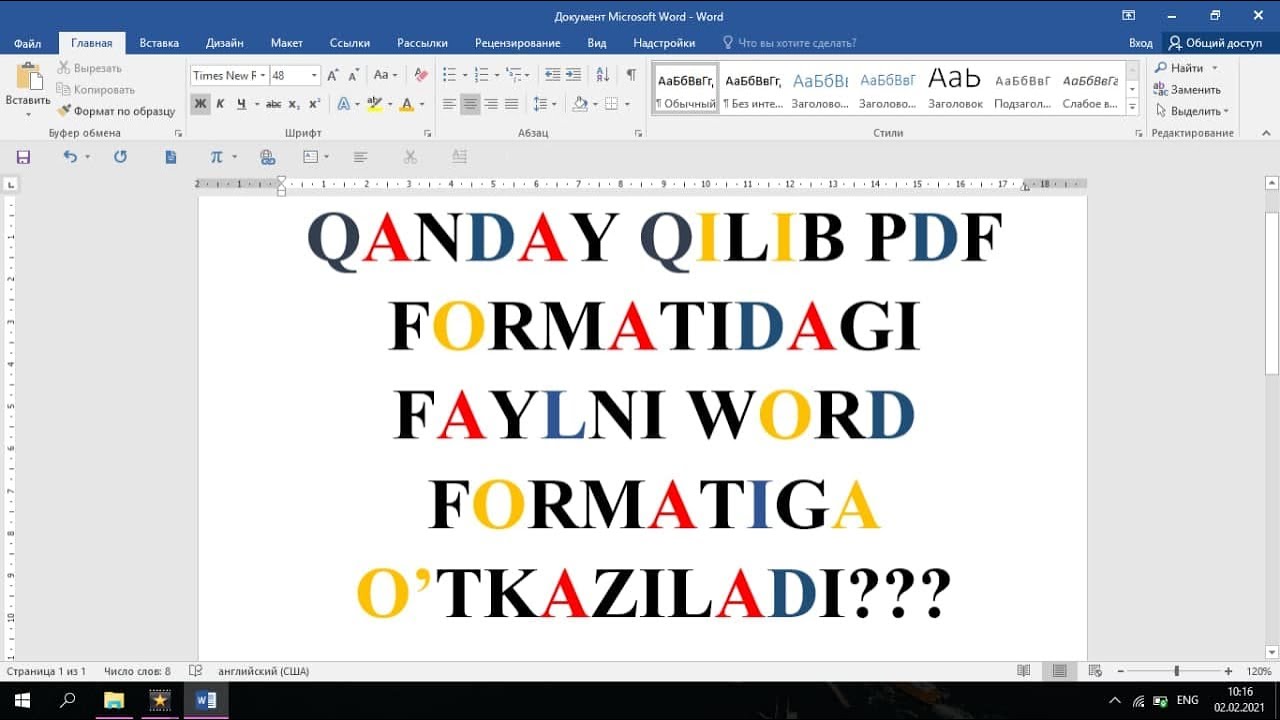1280x720 pixels.
Task: Switch to Web Layout view icon
Action: pyautogui.click(x=1095, y=671)
